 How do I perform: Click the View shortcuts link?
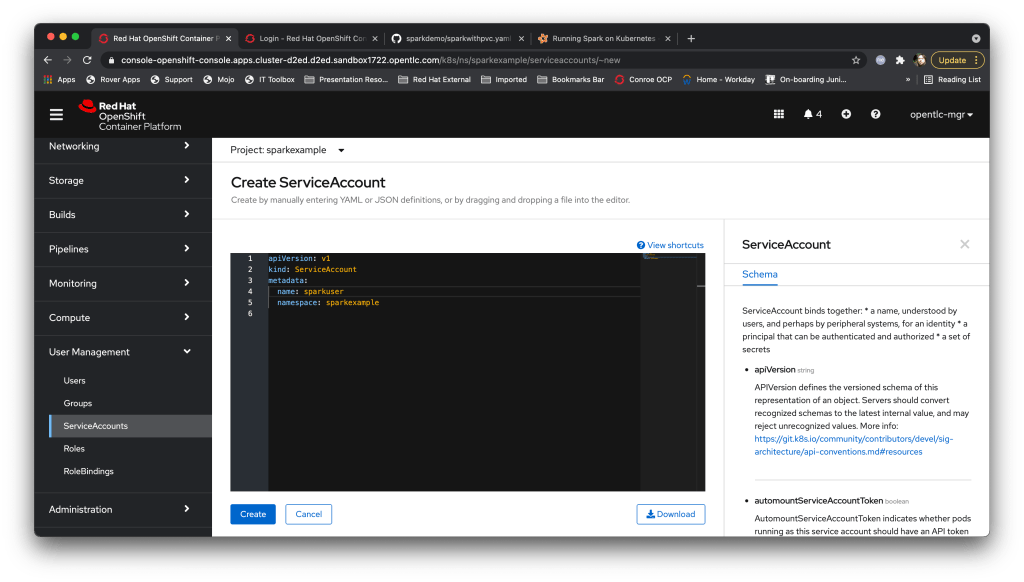(x=670, y=245)
